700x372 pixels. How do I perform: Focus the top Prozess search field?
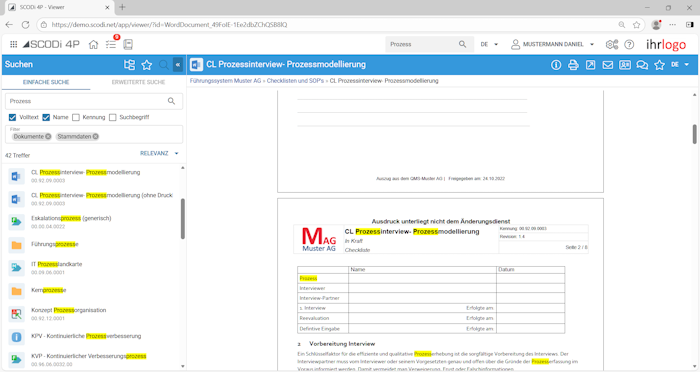pos(422,44)
